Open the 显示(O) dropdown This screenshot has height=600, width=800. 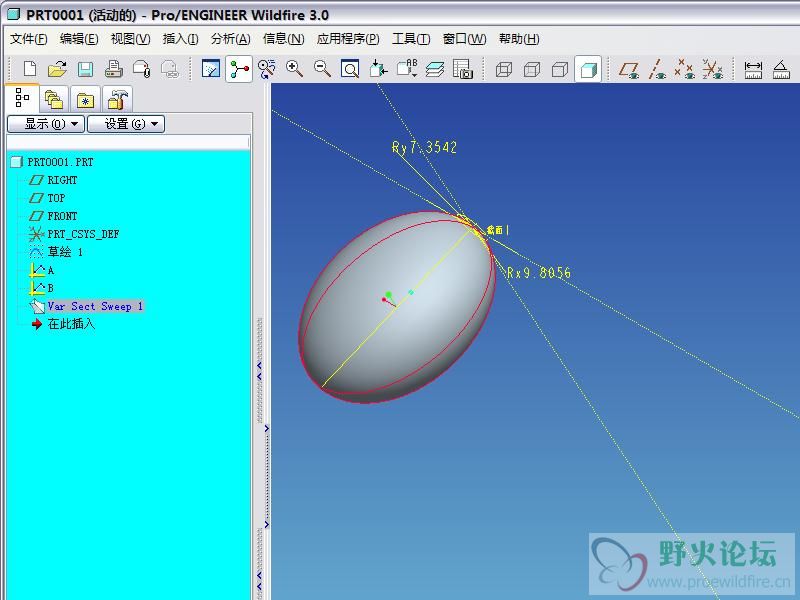pyautogui.click(x=46, y=124)
